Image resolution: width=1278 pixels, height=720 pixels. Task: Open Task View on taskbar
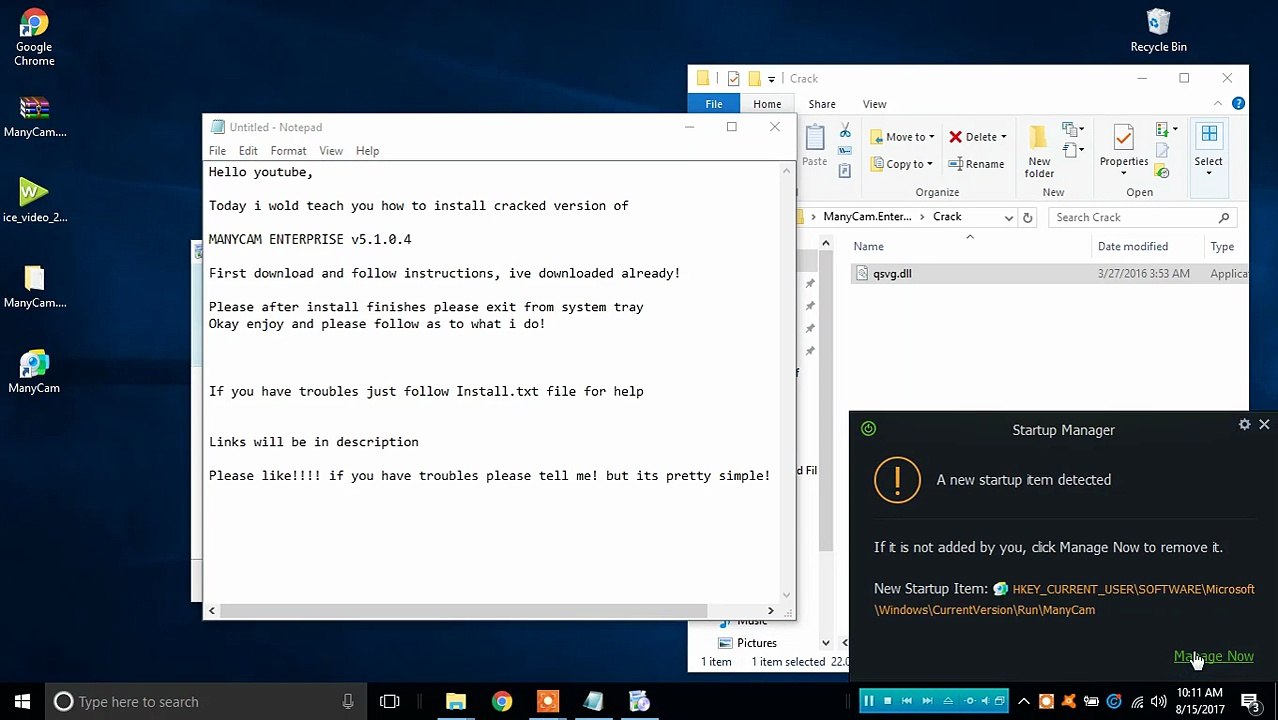coord(390,701)
